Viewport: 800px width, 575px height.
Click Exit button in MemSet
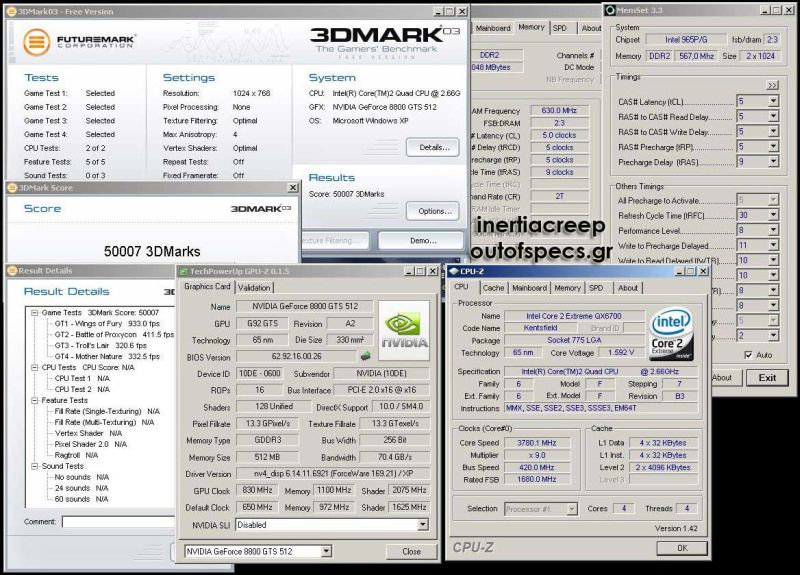tap(767, 378)
